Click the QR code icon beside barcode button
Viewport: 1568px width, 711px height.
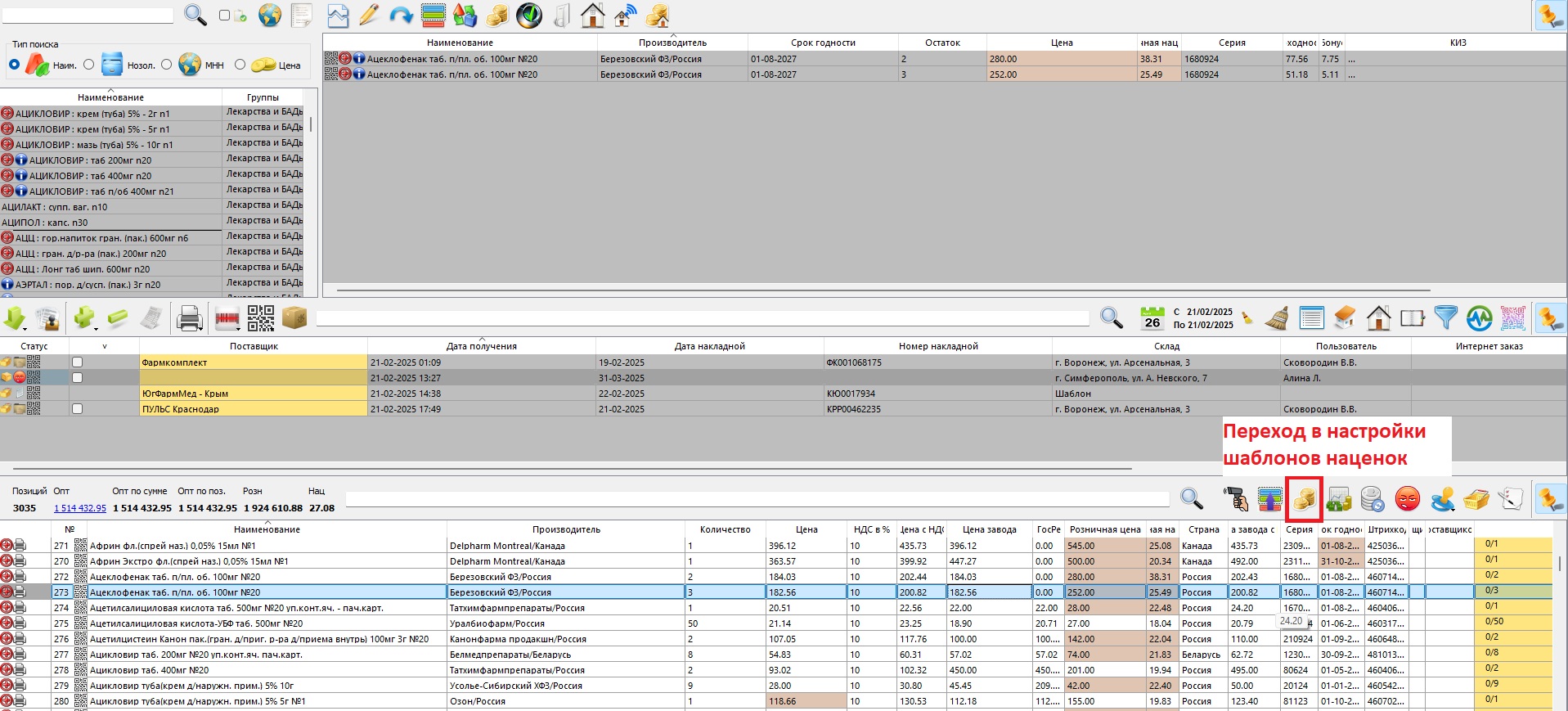261,318
